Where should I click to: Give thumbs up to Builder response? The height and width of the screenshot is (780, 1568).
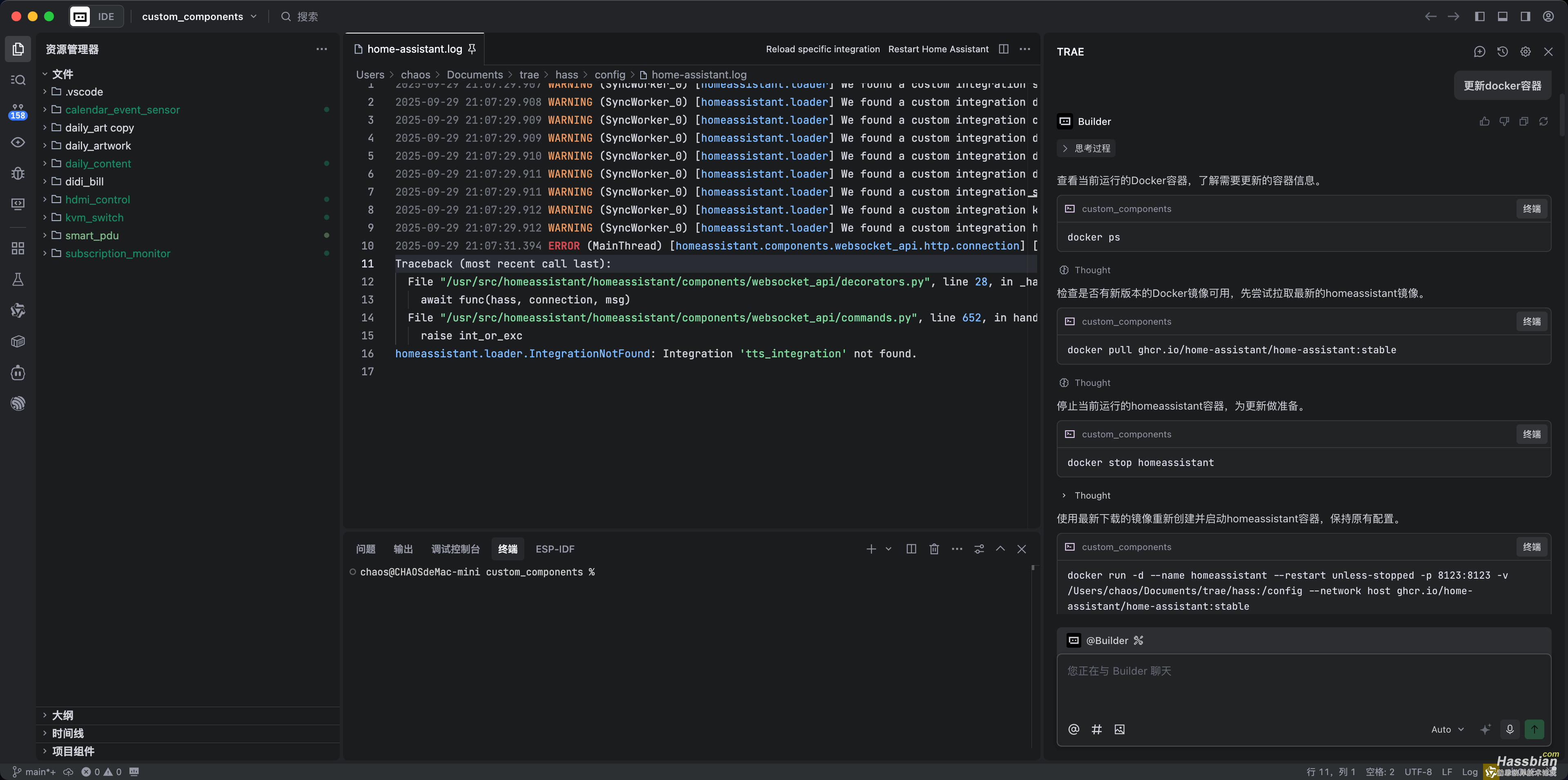tap(1485, 121)
